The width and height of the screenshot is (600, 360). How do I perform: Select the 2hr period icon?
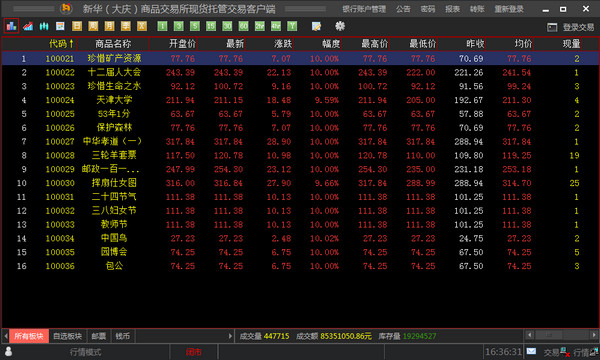pos(260,26)
